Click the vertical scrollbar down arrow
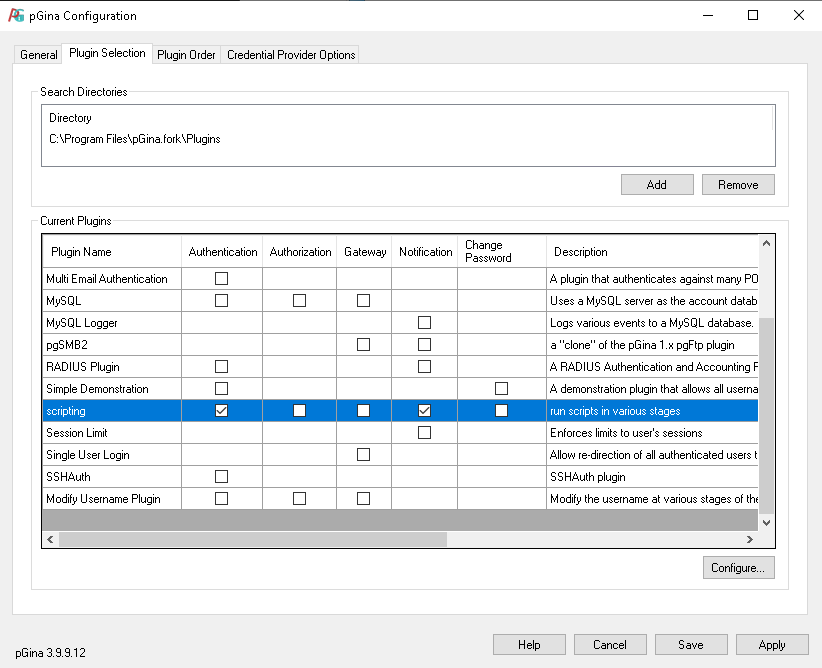Screen dimensions: 822x668 tap(767, 522)
